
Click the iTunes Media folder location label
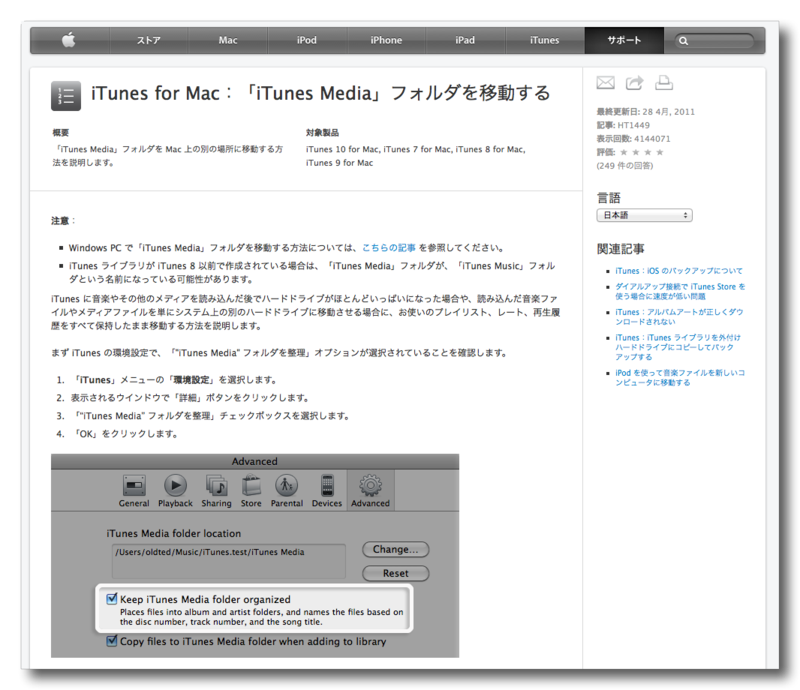(173, 533)
